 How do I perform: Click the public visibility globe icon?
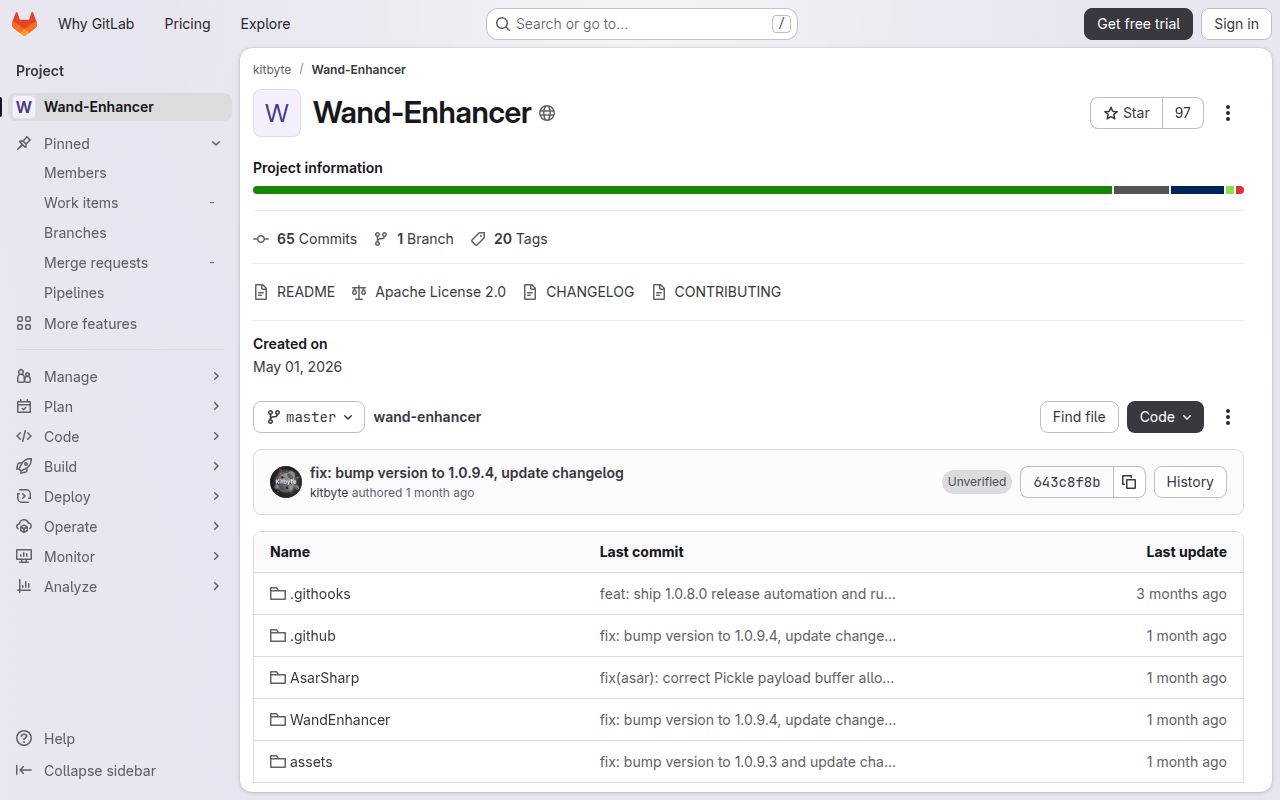(x=547, y=113)
